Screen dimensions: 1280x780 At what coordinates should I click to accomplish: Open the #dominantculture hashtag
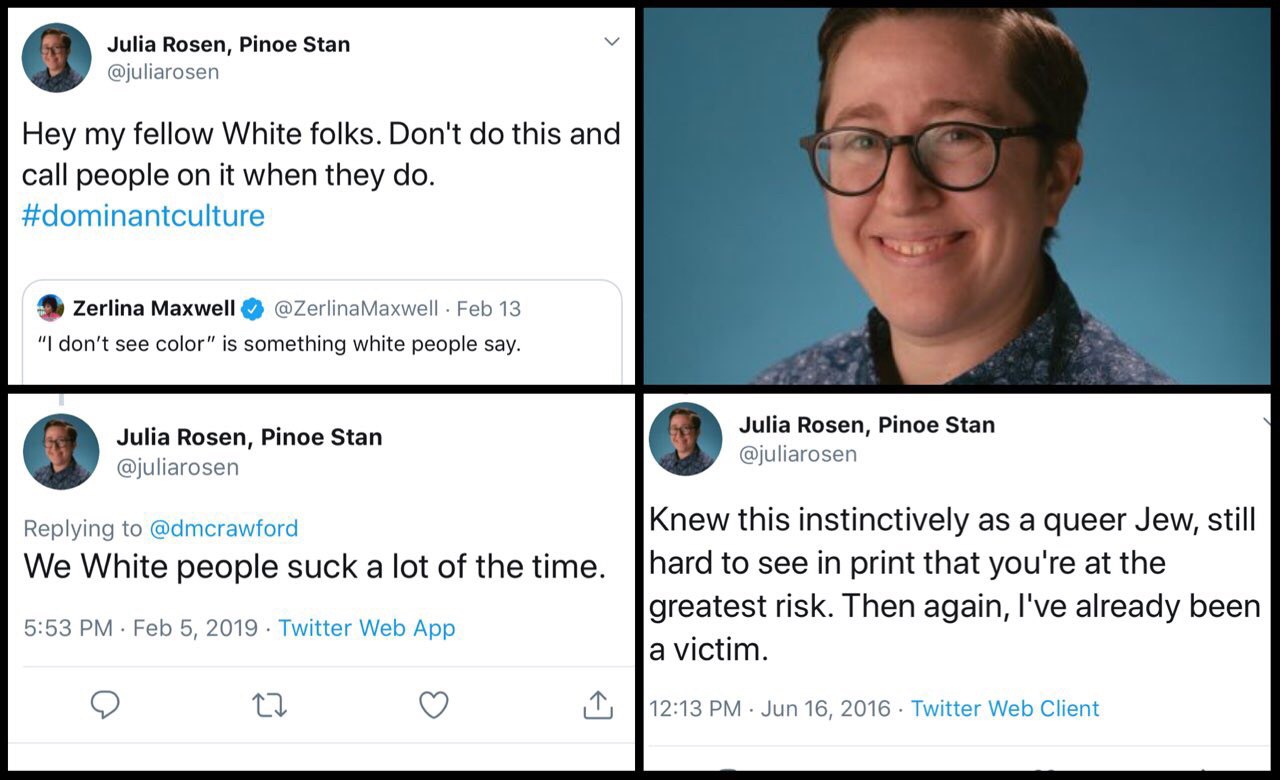143,216
